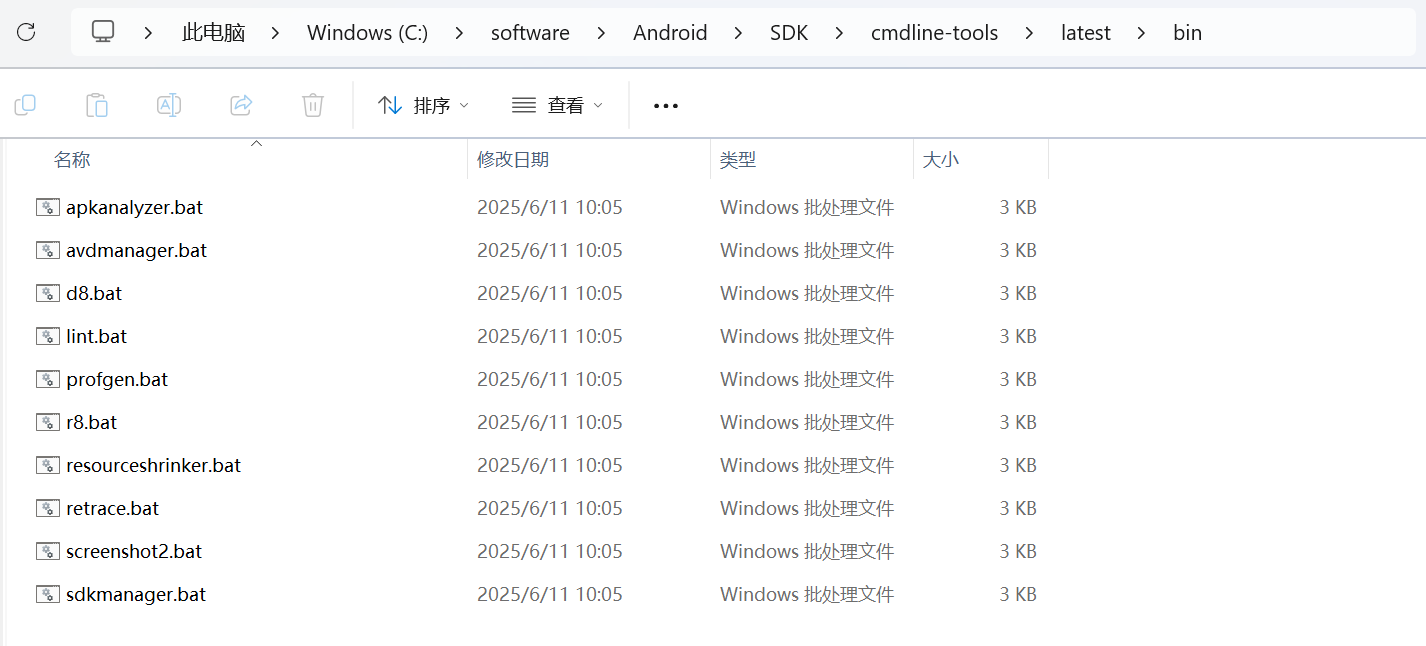Go to the SDK breadcrumb folder

(x=789, y=33)
